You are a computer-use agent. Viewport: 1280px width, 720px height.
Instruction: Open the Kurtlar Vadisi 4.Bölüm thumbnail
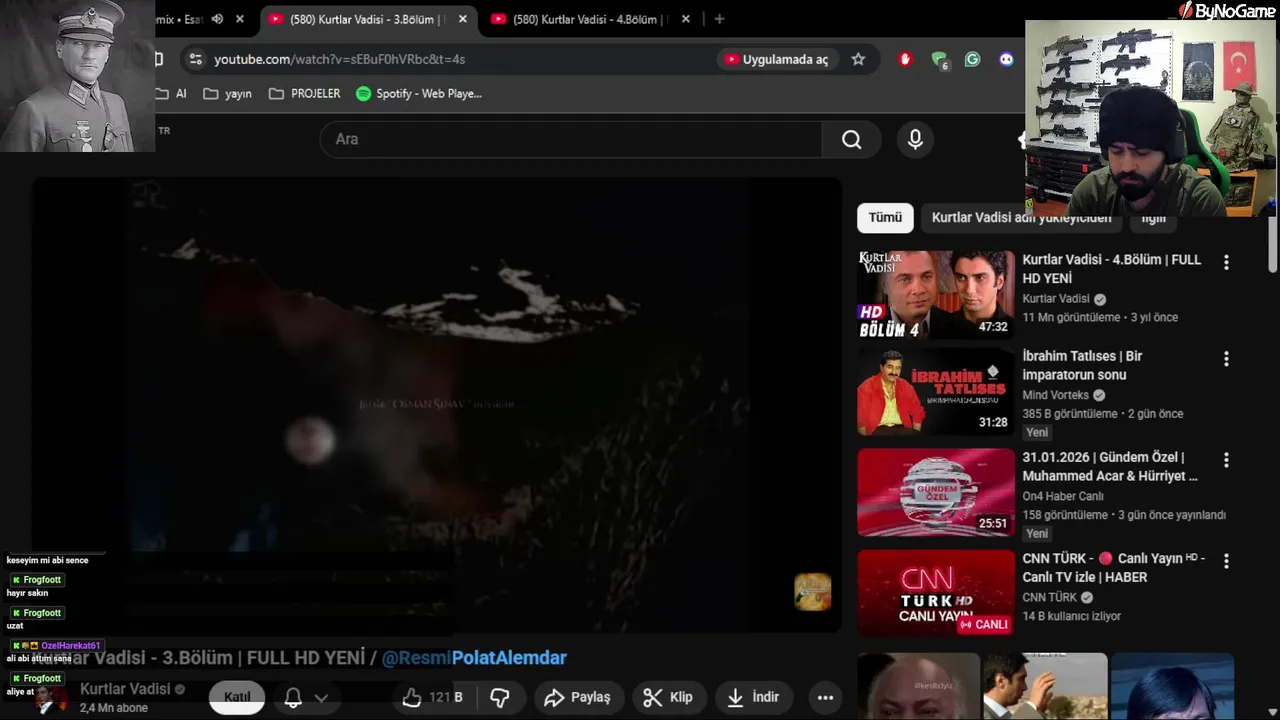(x=935, y=295)
